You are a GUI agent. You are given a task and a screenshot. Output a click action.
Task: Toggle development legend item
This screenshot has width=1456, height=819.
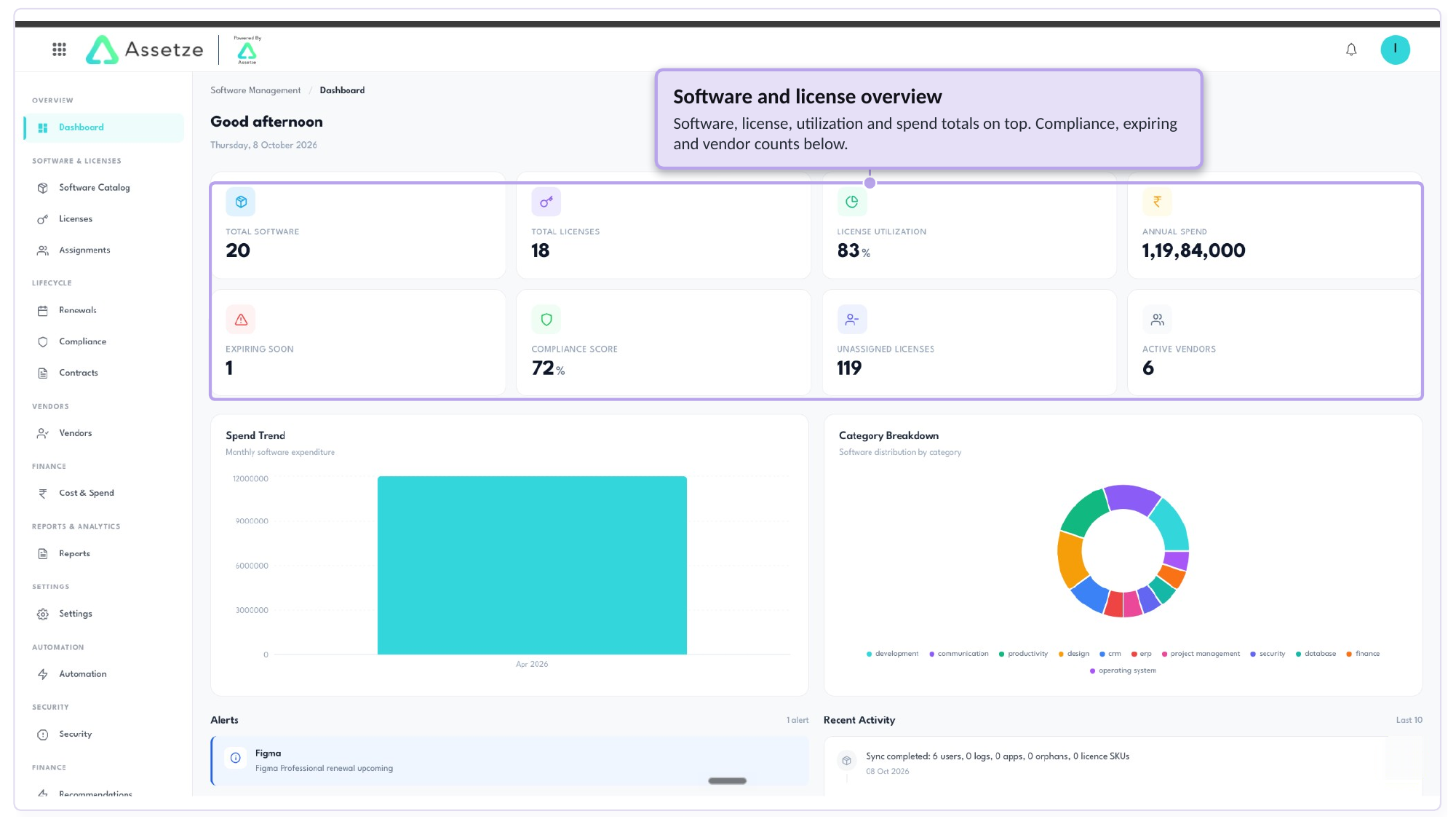pyautogui.click(x=892, y=654)
